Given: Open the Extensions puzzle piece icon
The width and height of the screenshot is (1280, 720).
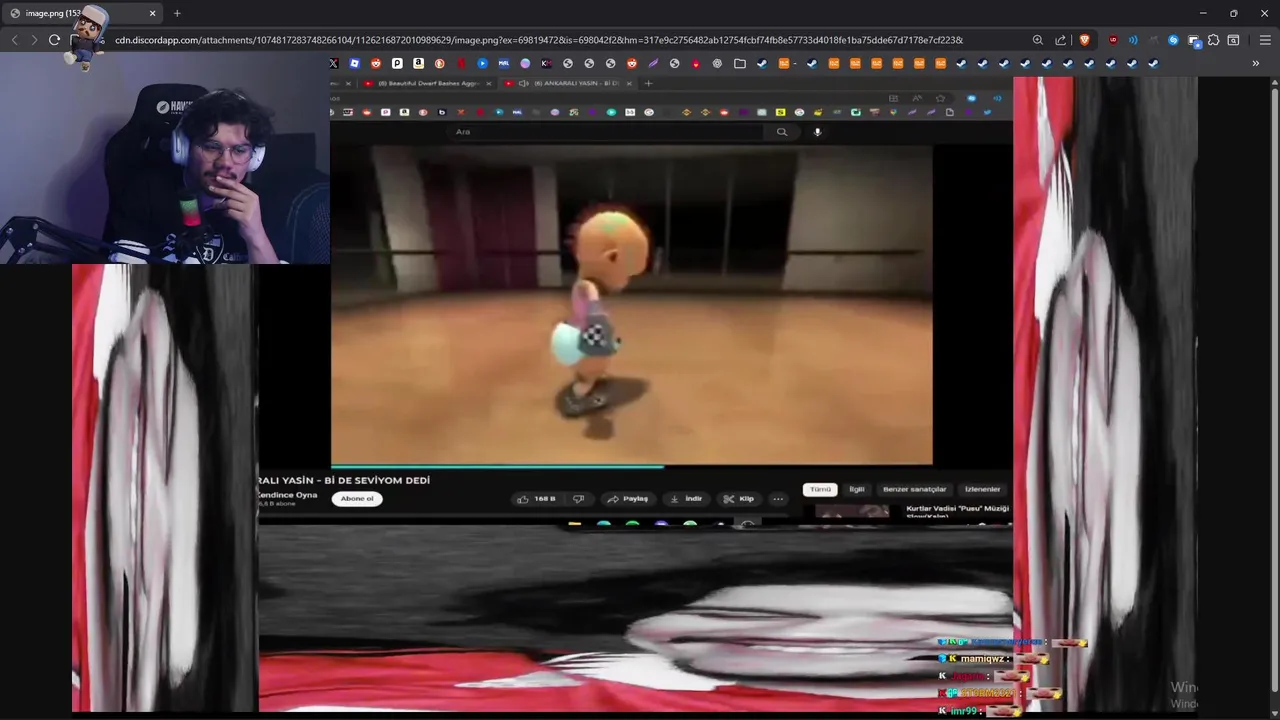Looking at the screenshot, I should pos(1213,40).
